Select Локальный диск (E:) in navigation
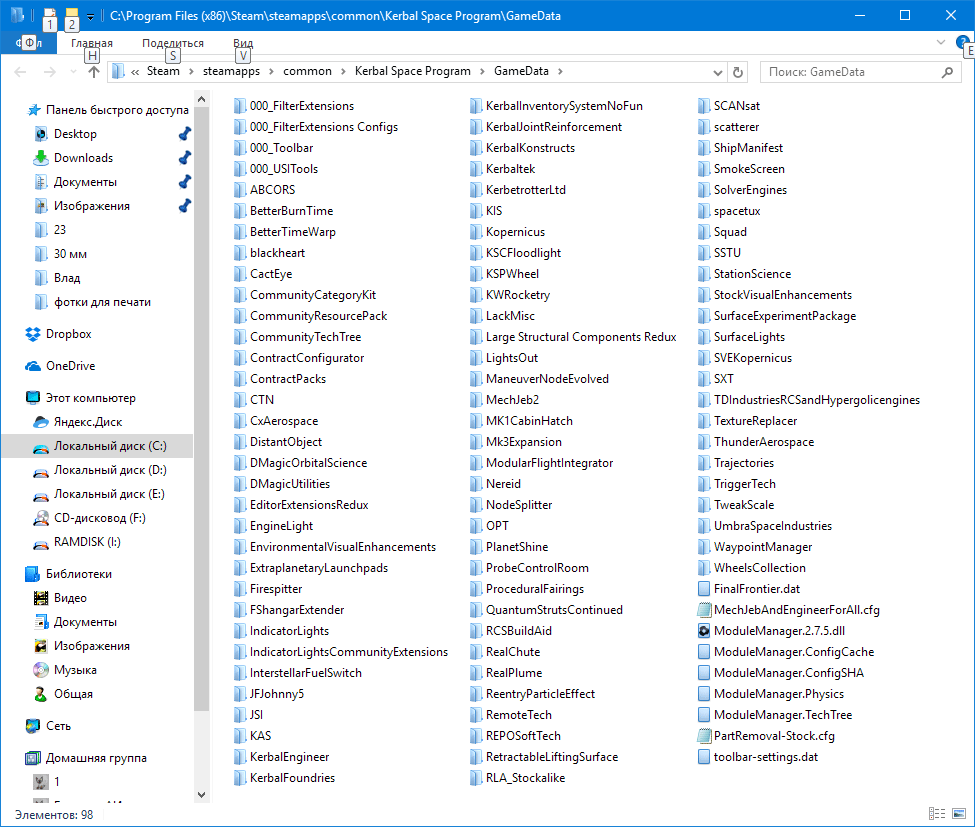The height and width of the screenshot is (827, 975). point(109,494)
